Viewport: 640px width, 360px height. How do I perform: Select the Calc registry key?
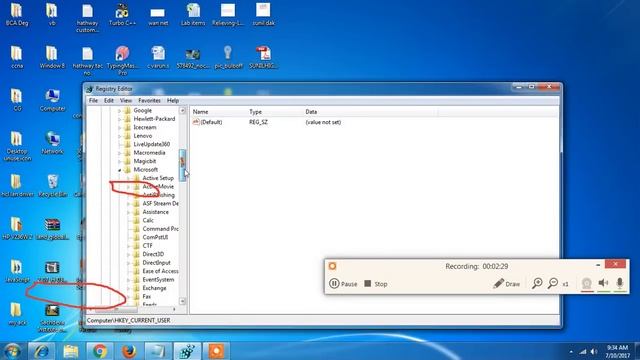pos(148,220)
